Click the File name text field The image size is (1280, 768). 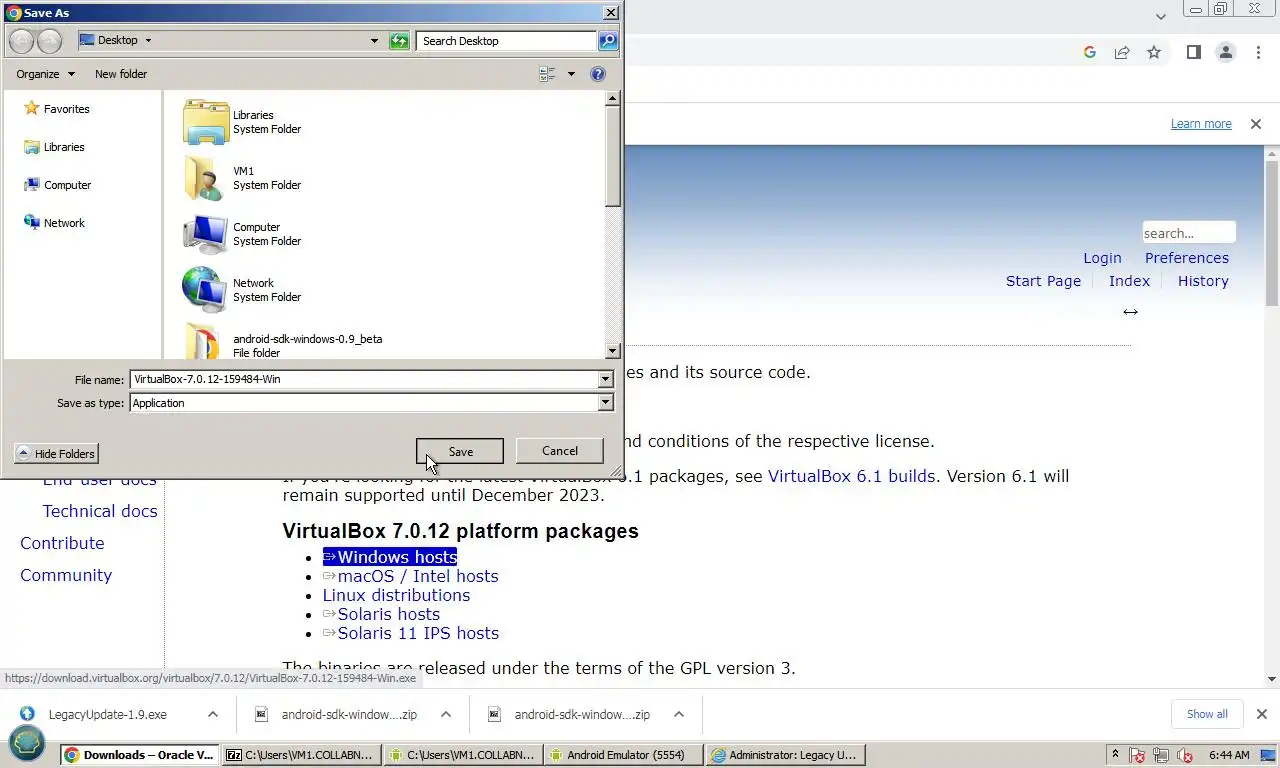[x=364, y=379]
